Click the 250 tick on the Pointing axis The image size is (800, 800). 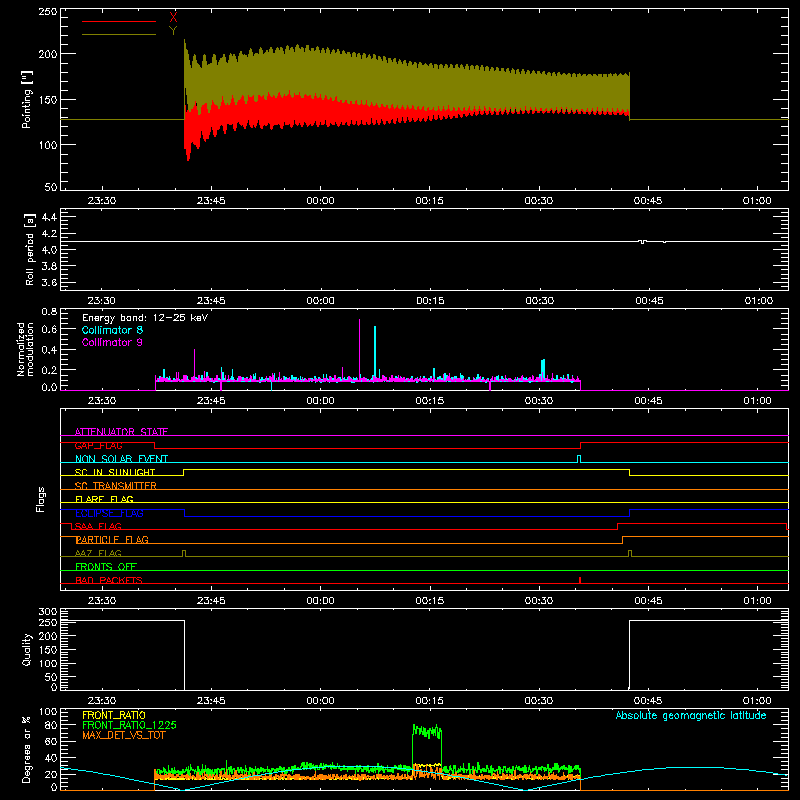point(48,12)
